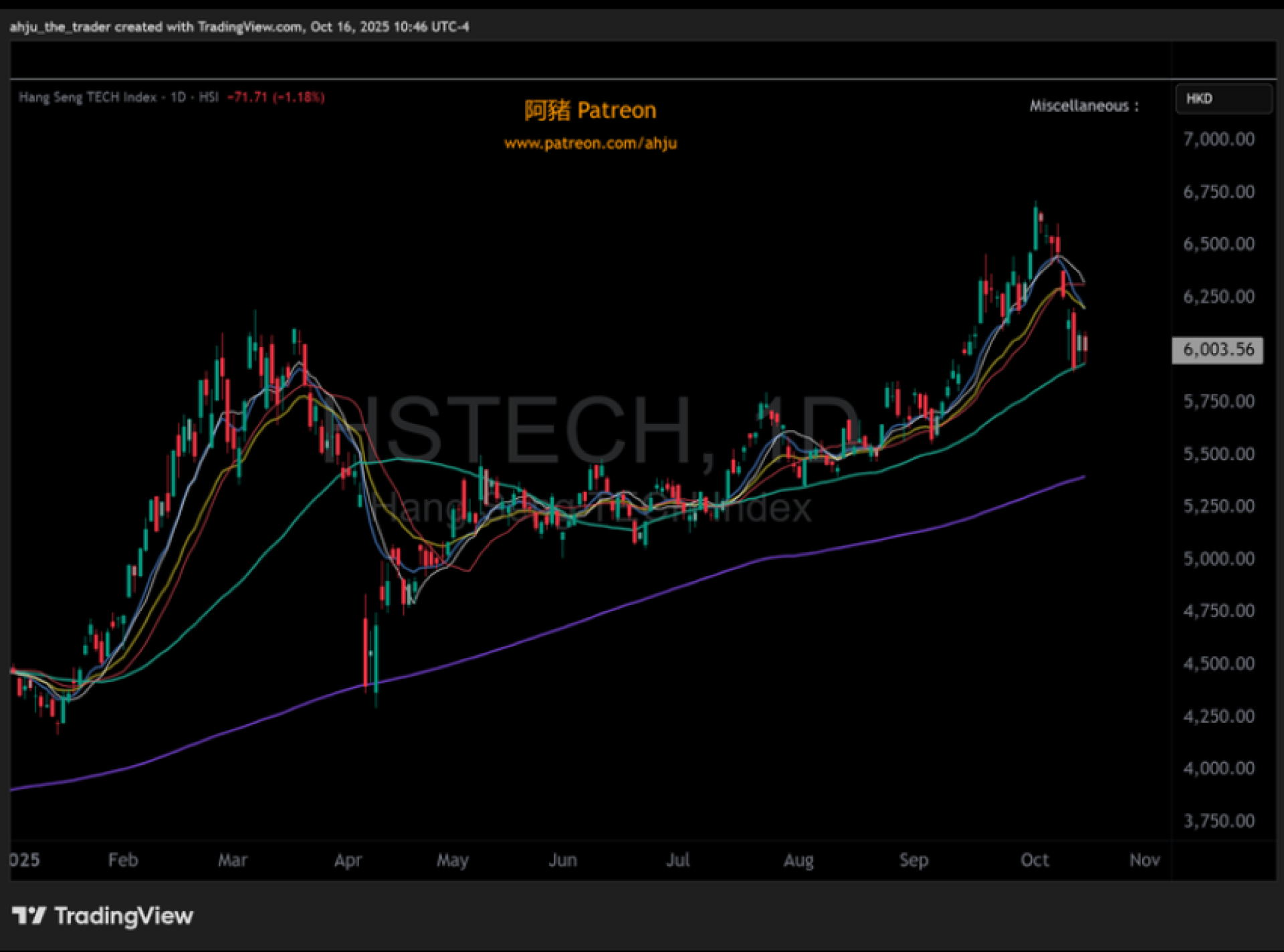Click the 5,000.00 price scale level

1218,558
